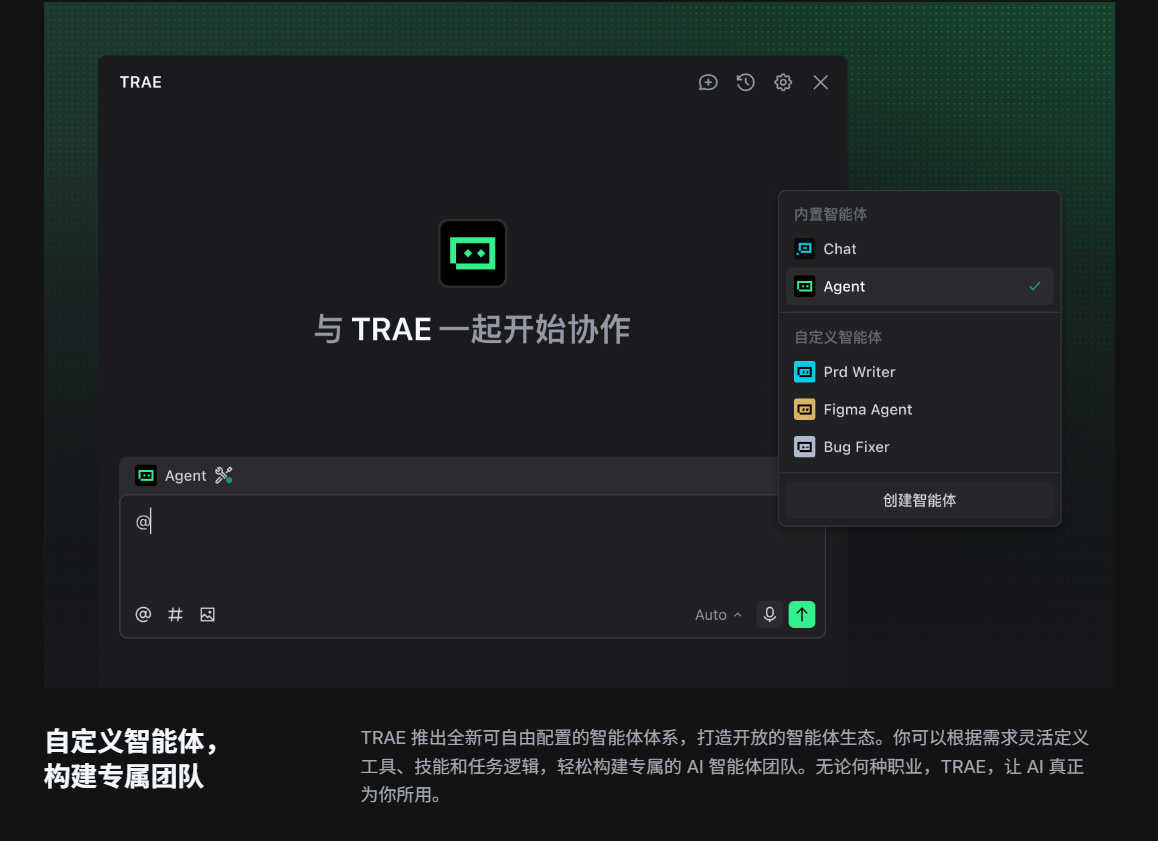Open TRAE settings gear icon
This screenshot has width=1158, height=841.
click(783, 82)
